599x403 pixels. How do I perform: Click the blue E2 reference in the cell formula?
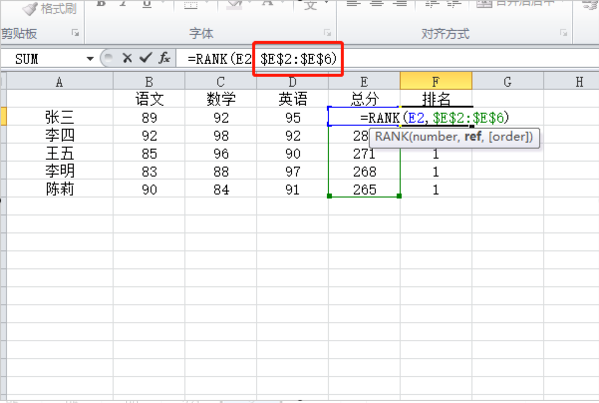click(416, 118)
